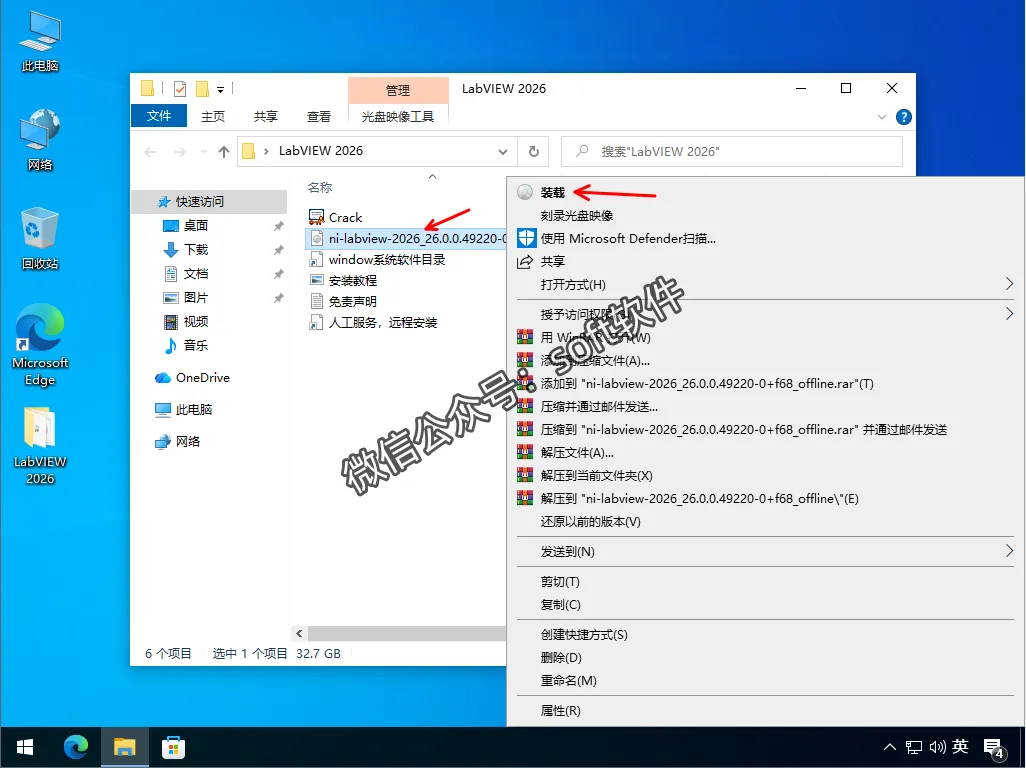
Task: Switch to the 主页 ribbon tab
Action: pyautogui.click(x=213, y=116)
